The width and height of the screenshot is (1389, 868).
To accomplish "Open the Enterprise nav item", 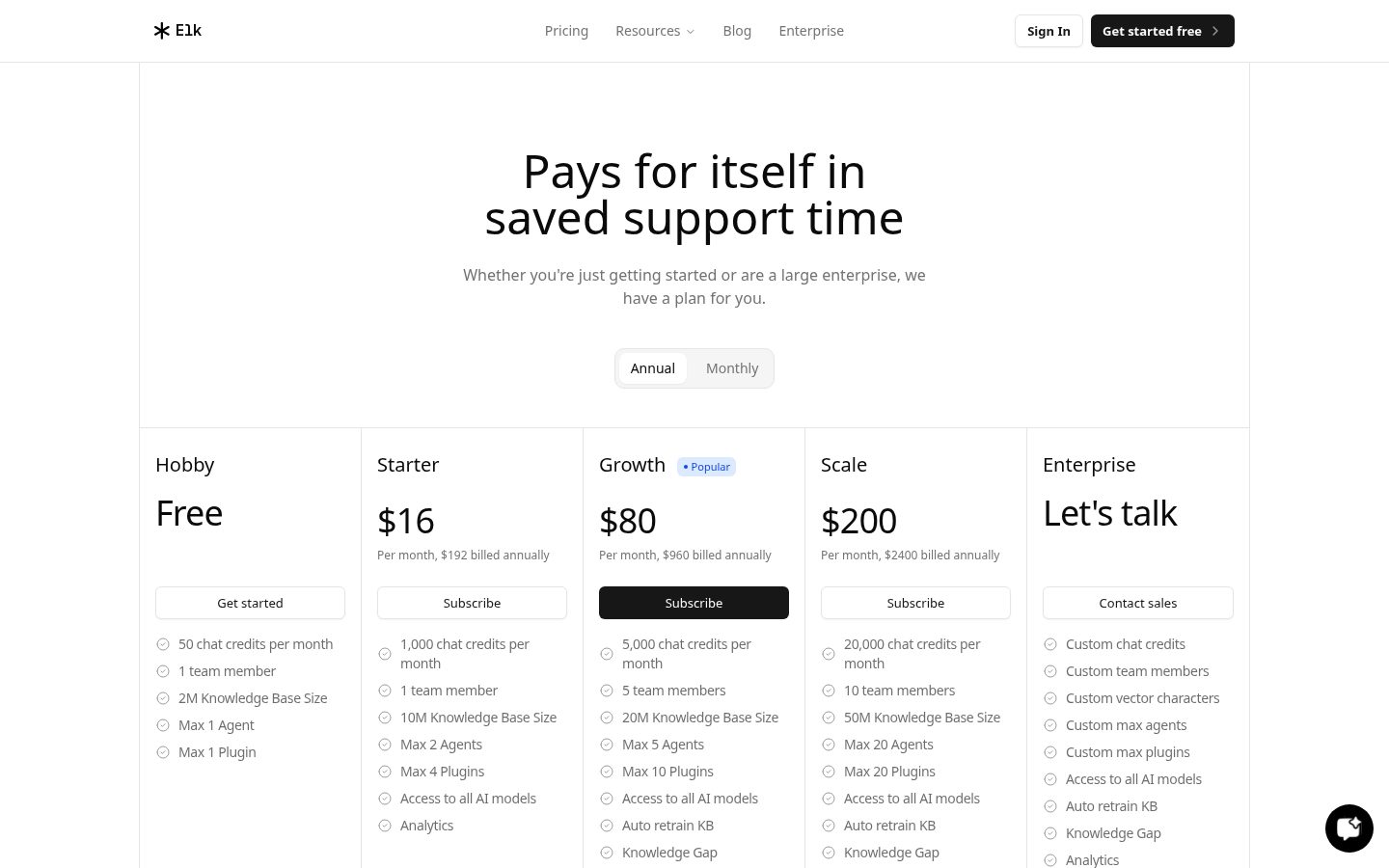I will 811,31.
